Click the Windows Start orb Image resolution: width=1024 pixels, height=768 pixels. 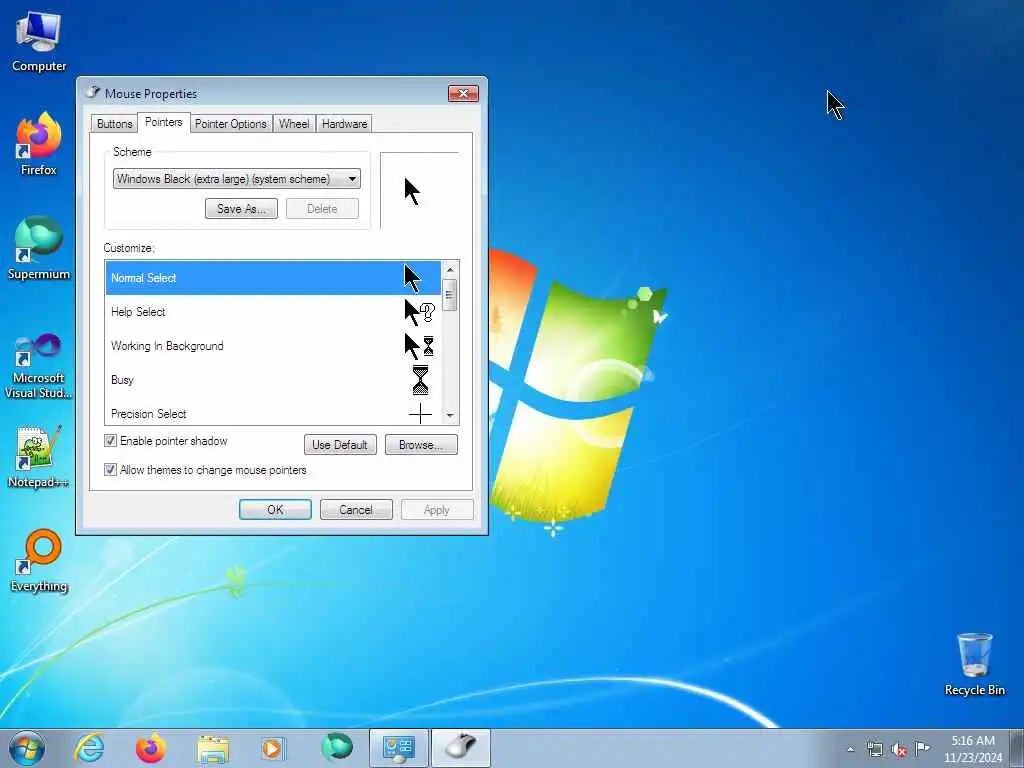click(x=27, y=748)
